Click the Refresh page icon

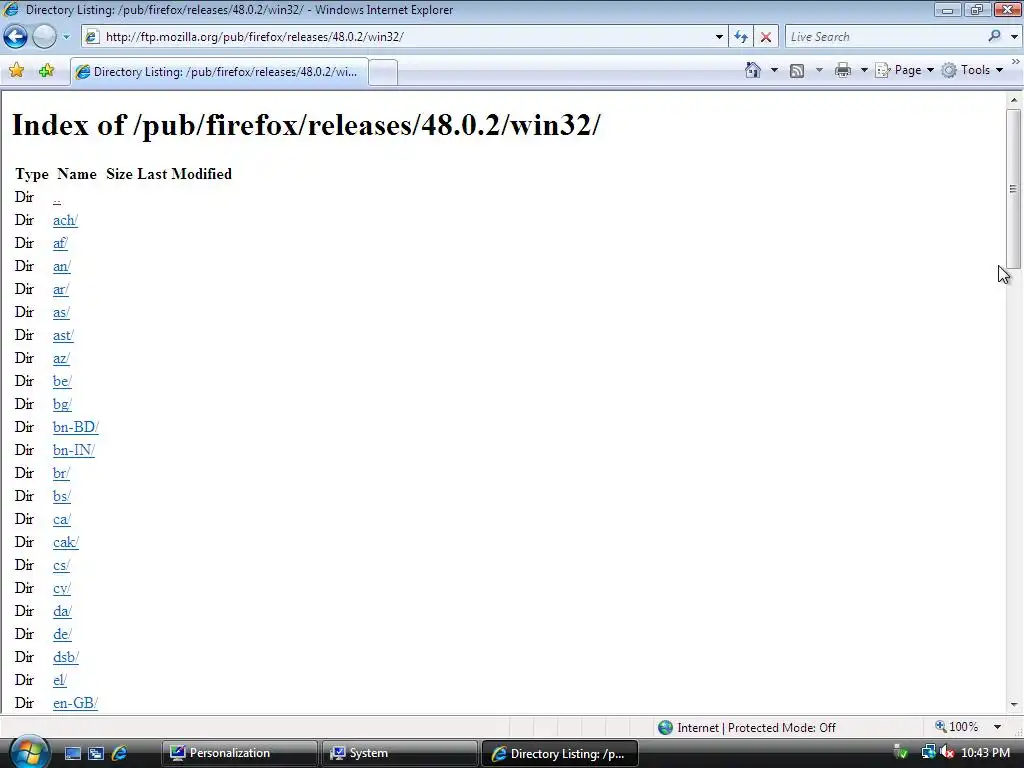[x=741, y=37]
